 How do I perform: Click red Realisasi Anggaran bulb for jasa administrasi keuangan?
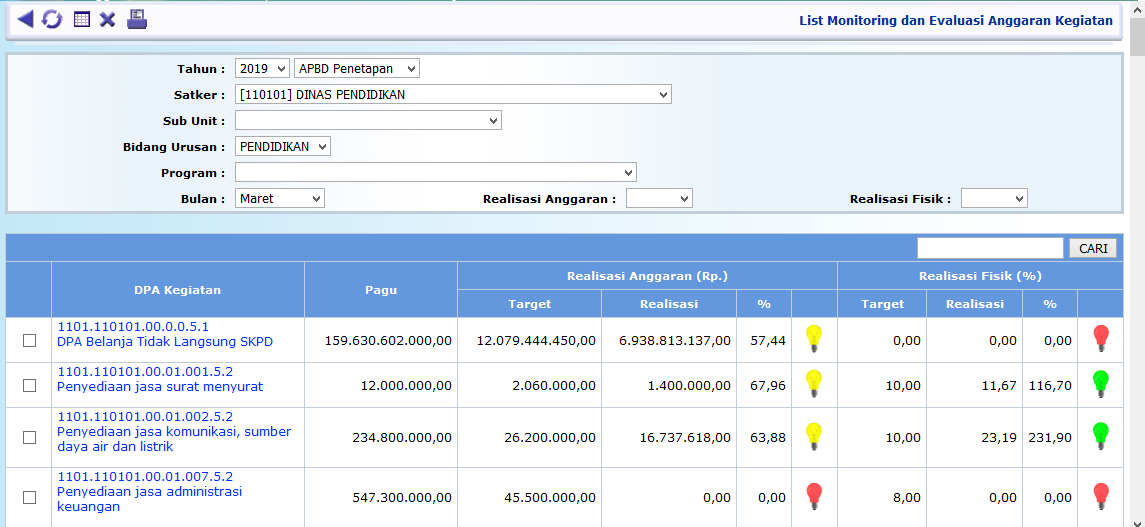(x=814, y=496)
